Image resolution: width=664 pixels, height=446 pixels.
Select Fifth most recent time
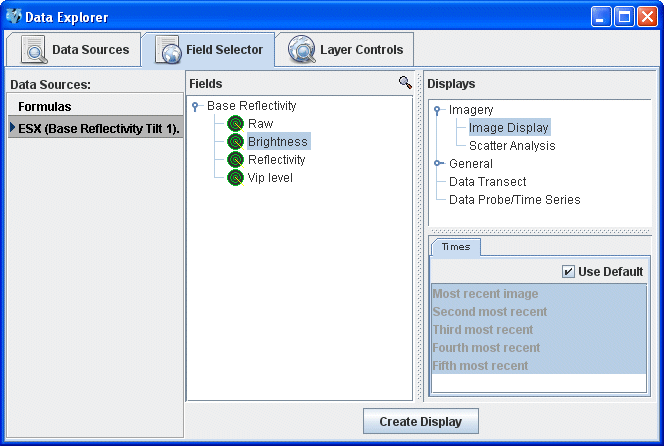click(539, 366)
